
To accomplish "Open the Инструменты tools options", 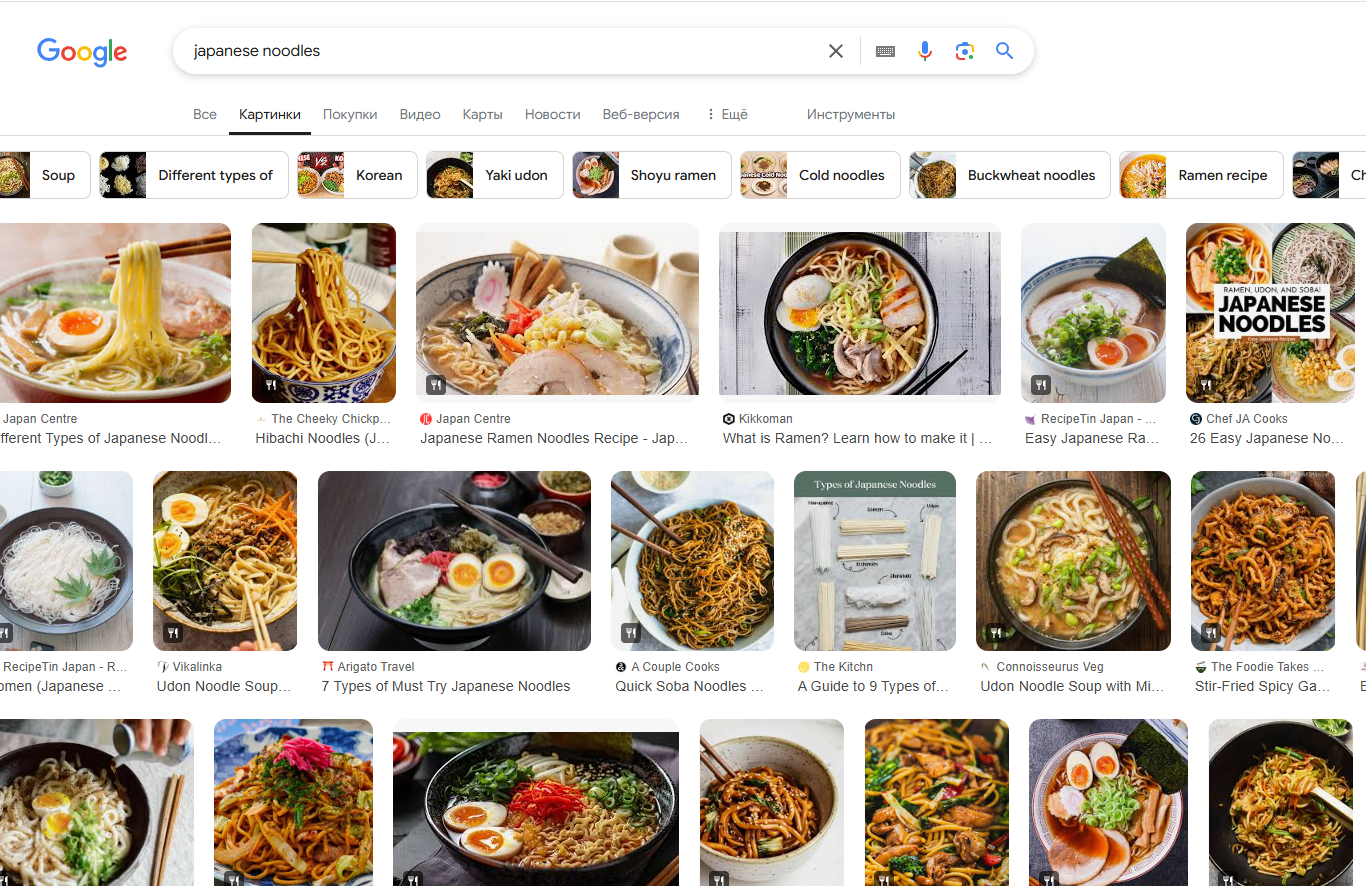I will pos(851,114).
